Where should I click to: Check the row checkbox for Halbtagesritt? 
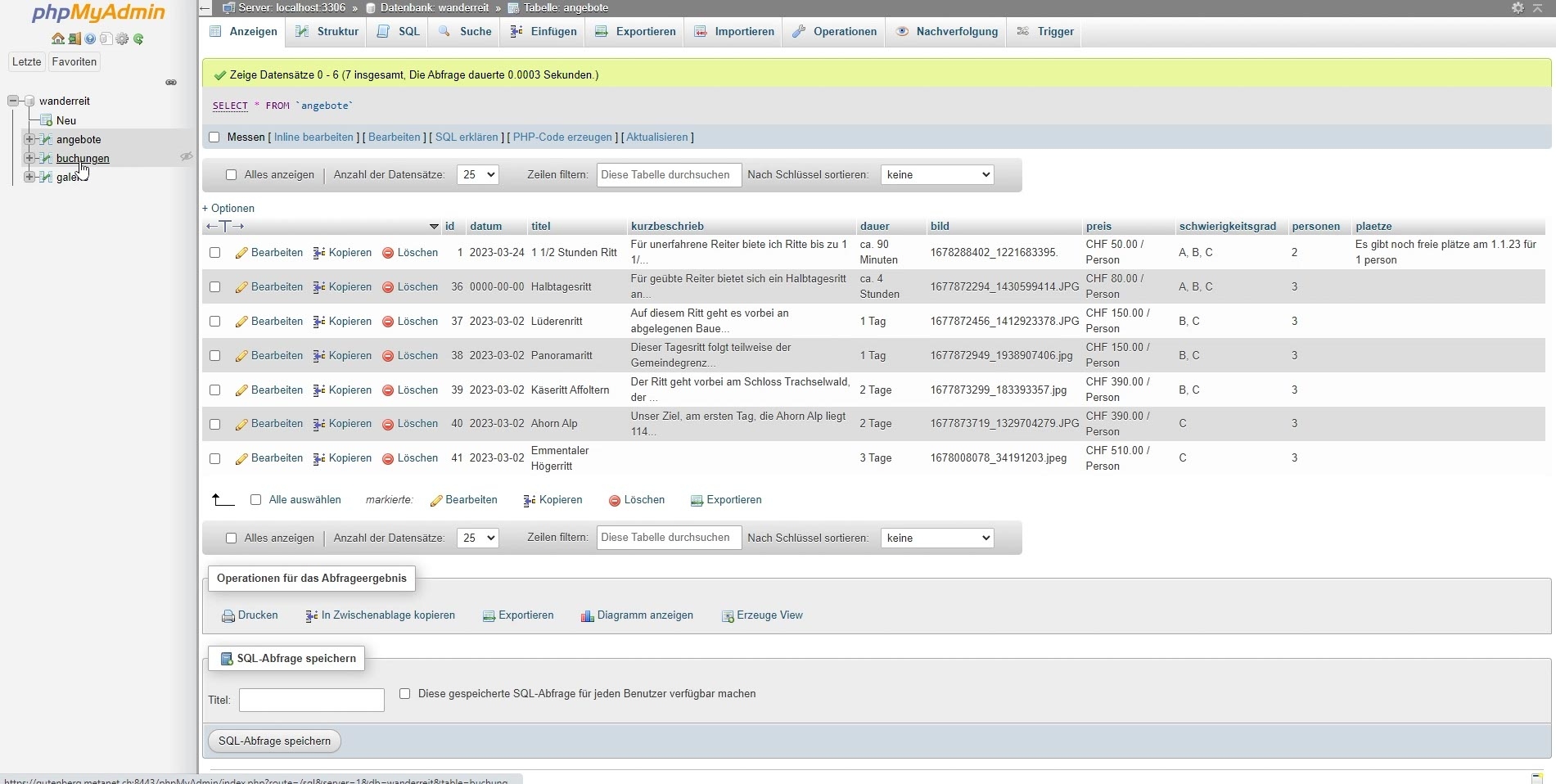coord(215,287)
